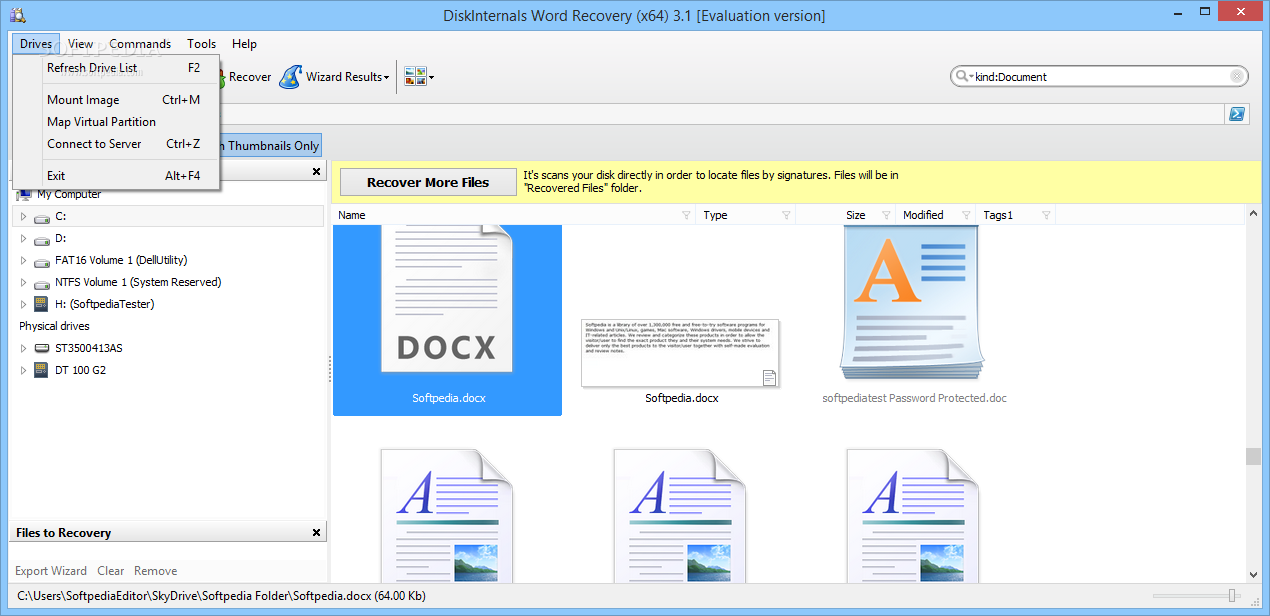Sort by the Modified column header
This screenshot has width=1270, height=616.
[x=923, y=215]
